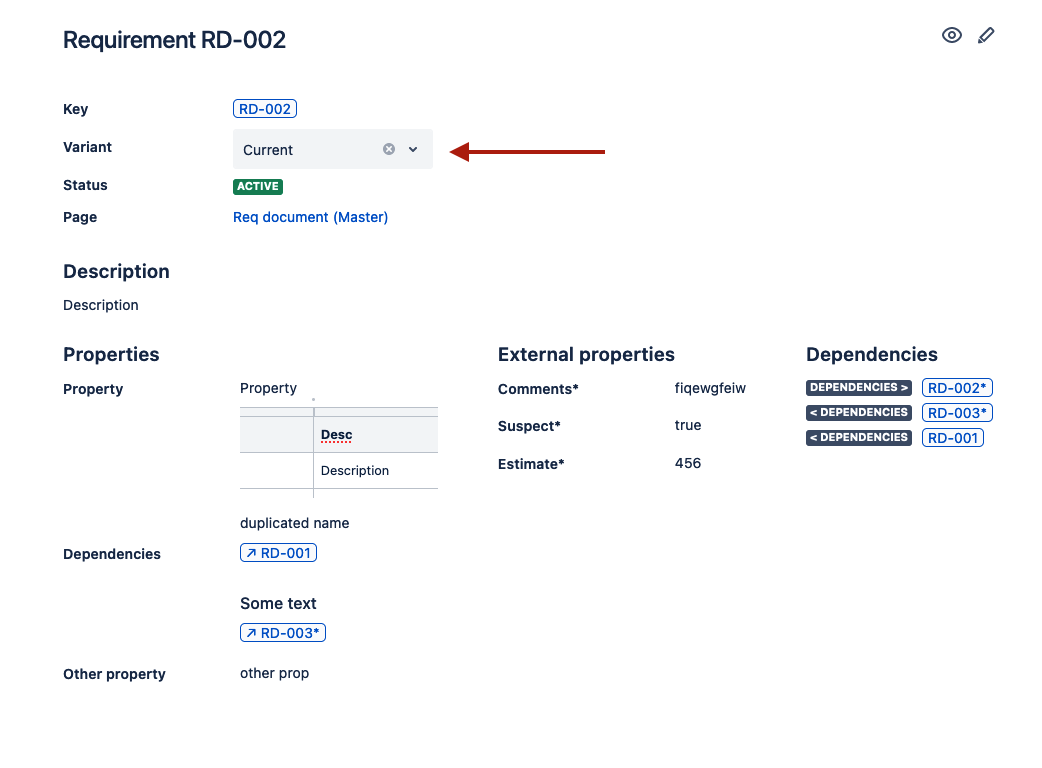Click the "< DEPENDENCIES" badge beside RD-001
1042x768 pixels.
point(858,437)
